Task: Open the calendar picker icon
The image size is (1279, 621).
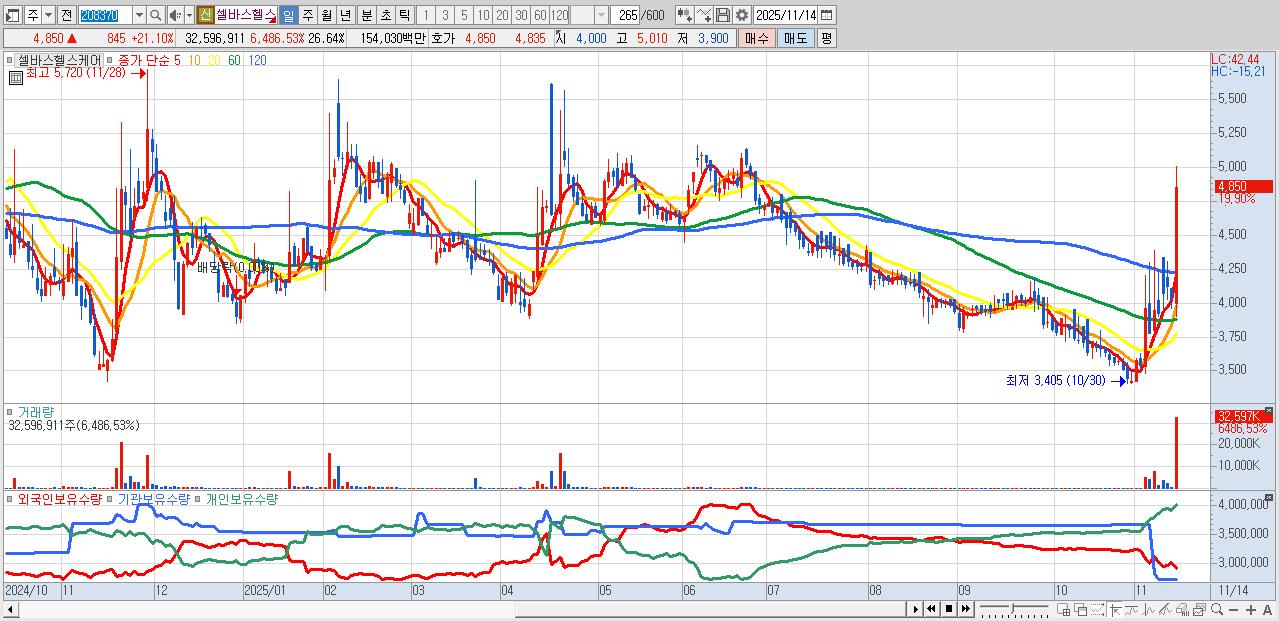Action: click(x=827, y=15)
